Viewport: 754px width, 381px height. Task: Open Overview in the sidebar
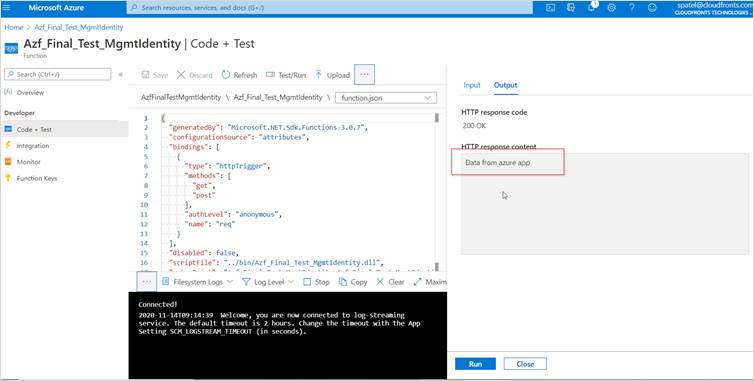(30, 92)
